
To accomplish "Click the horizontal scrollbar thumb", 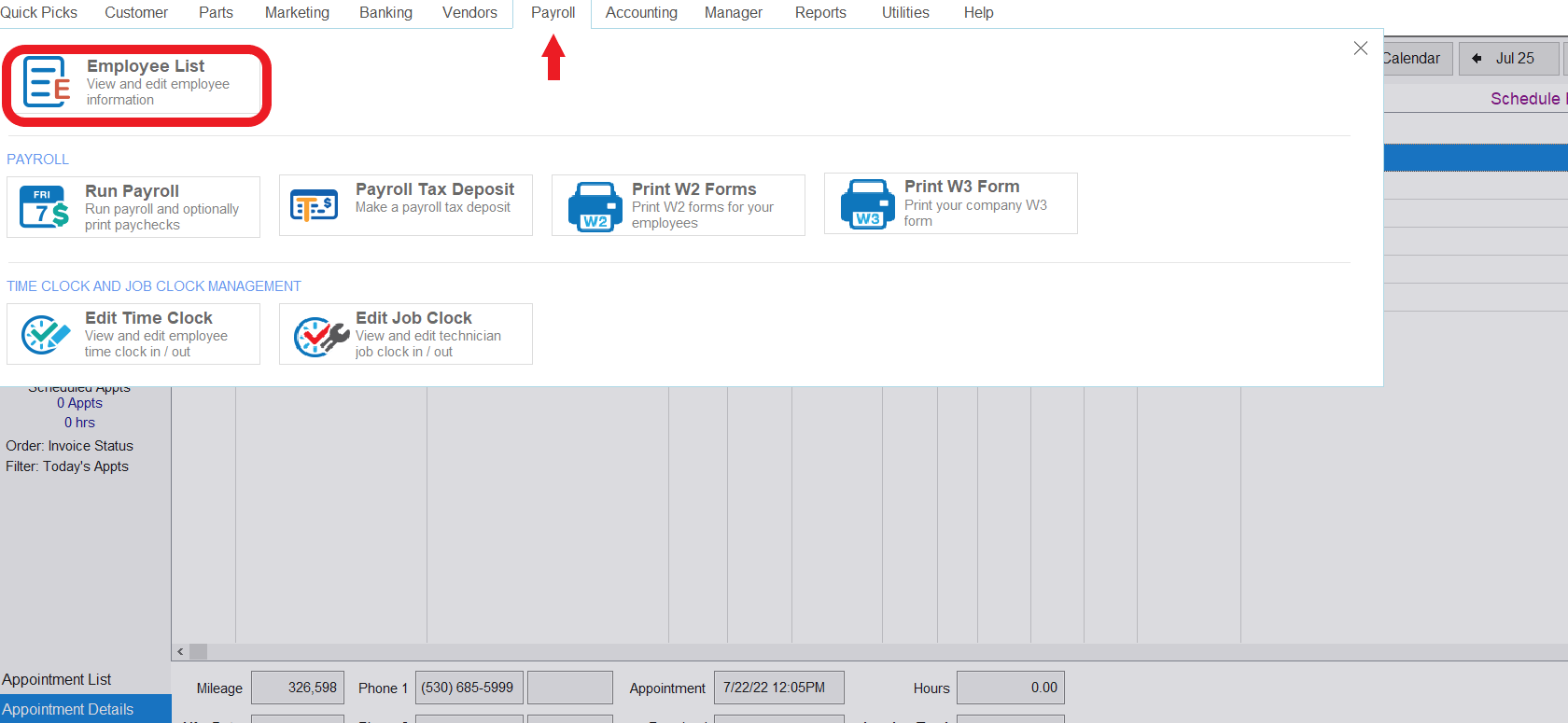I will point(199,652).
